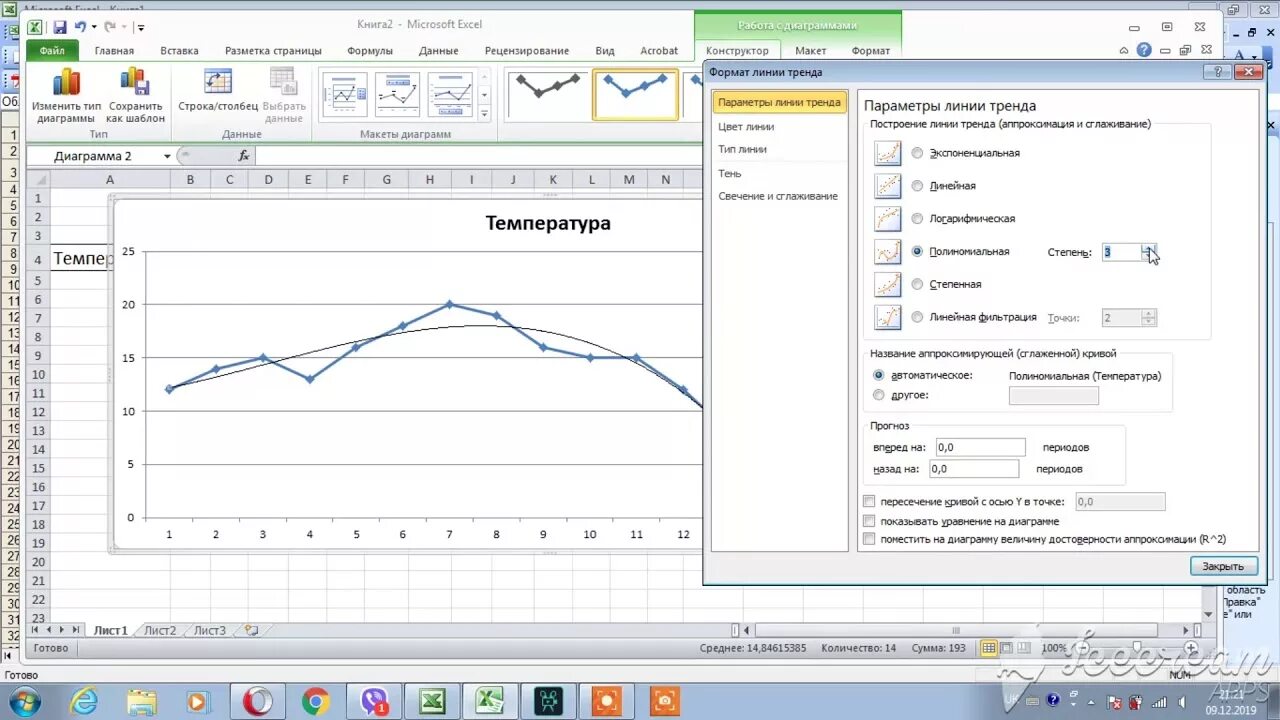The image size is (1280, 720).
Task: Switch to sheet tab Лист2
Action: click(x=160, y=630)
